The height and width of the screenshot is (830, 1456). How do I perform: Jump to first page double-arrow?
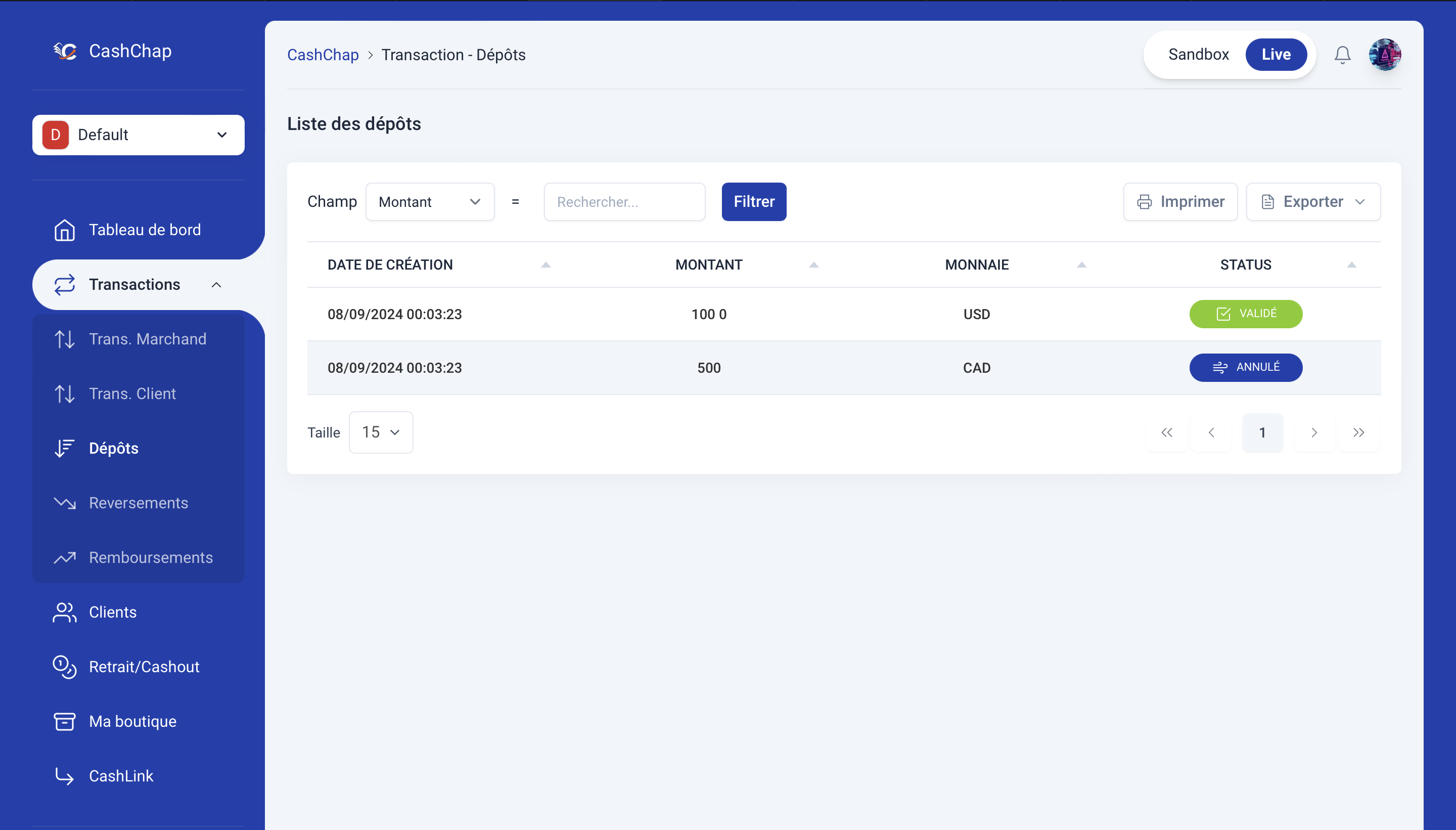(1167, 432)
